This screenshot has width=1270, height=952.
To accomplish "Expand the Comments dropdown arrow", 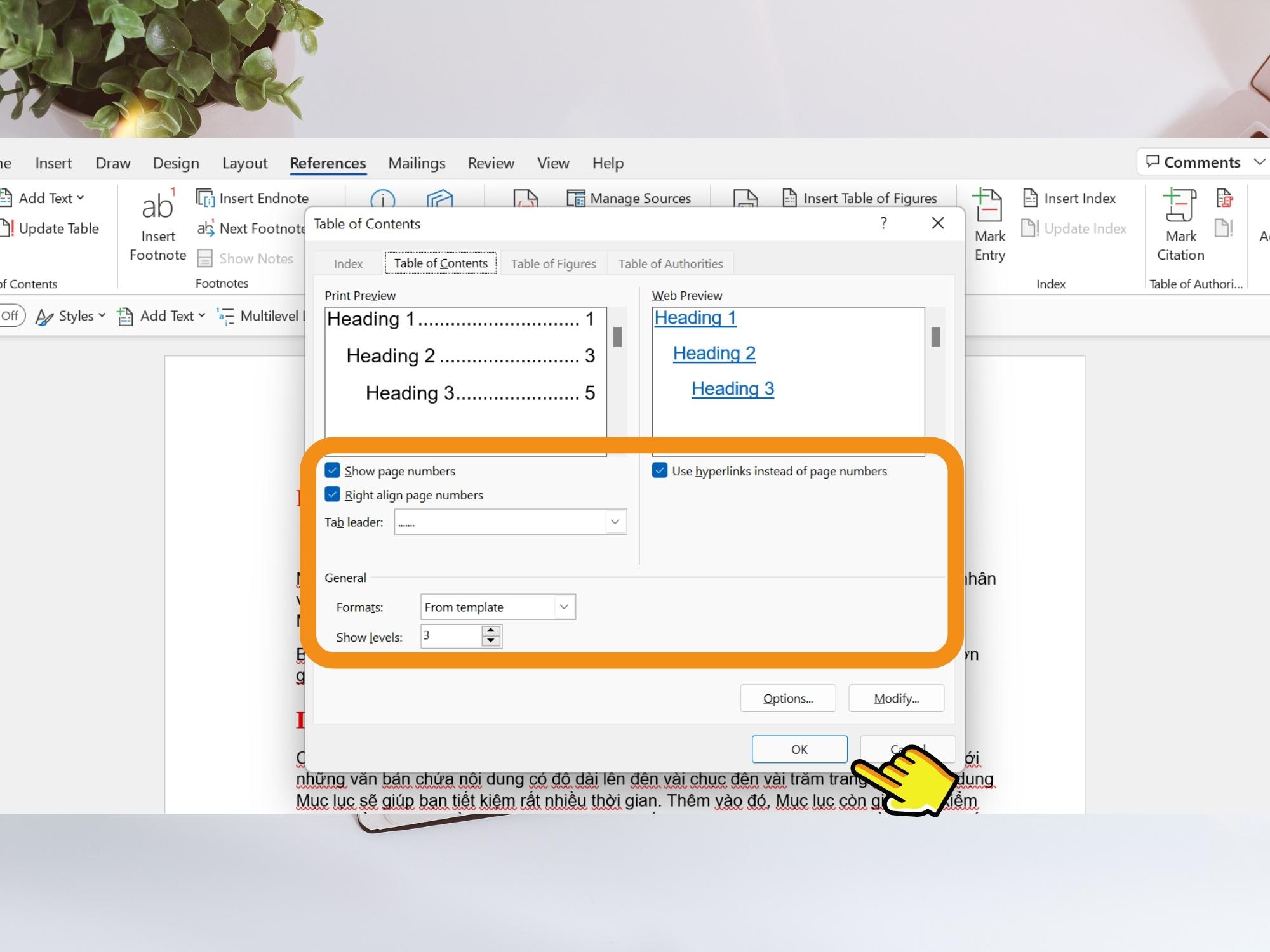I will 1259,162.
